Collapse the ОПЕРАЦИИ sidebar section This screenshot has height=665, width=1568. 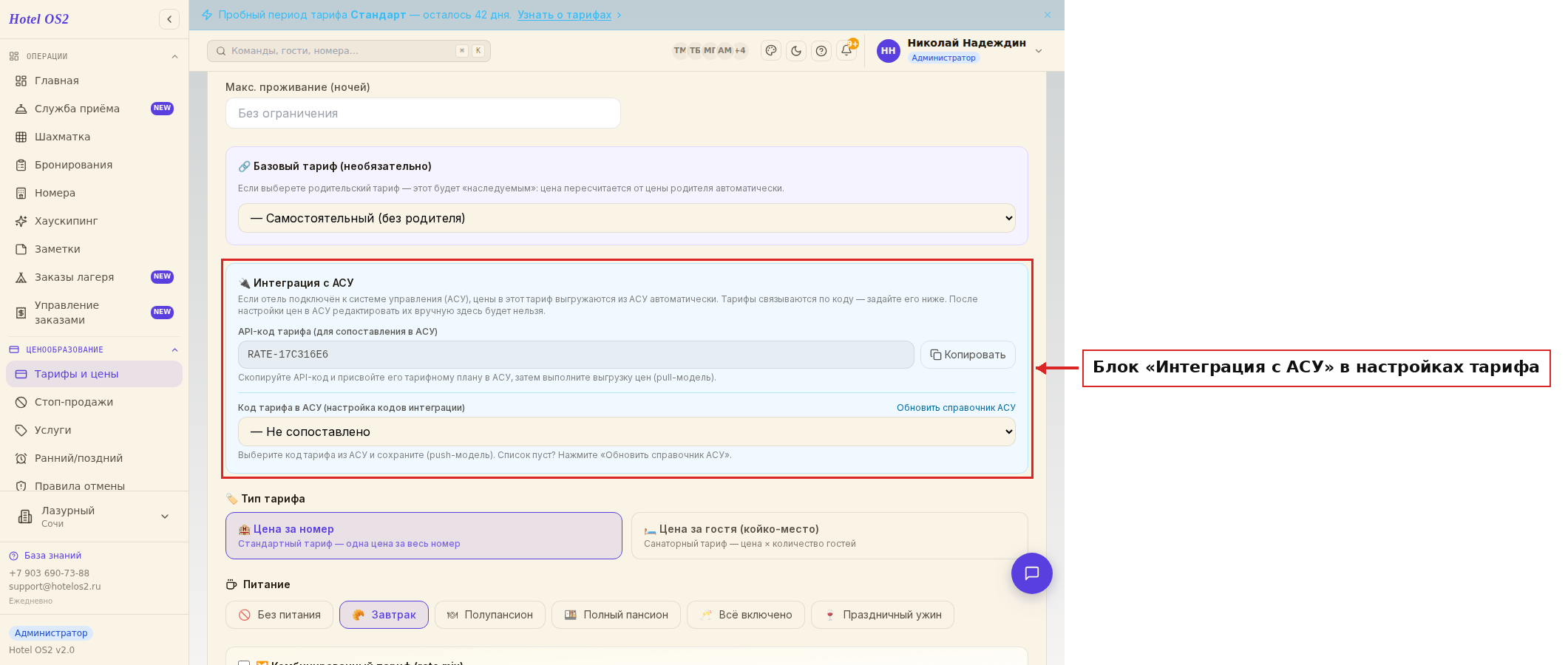click(175, 56)
